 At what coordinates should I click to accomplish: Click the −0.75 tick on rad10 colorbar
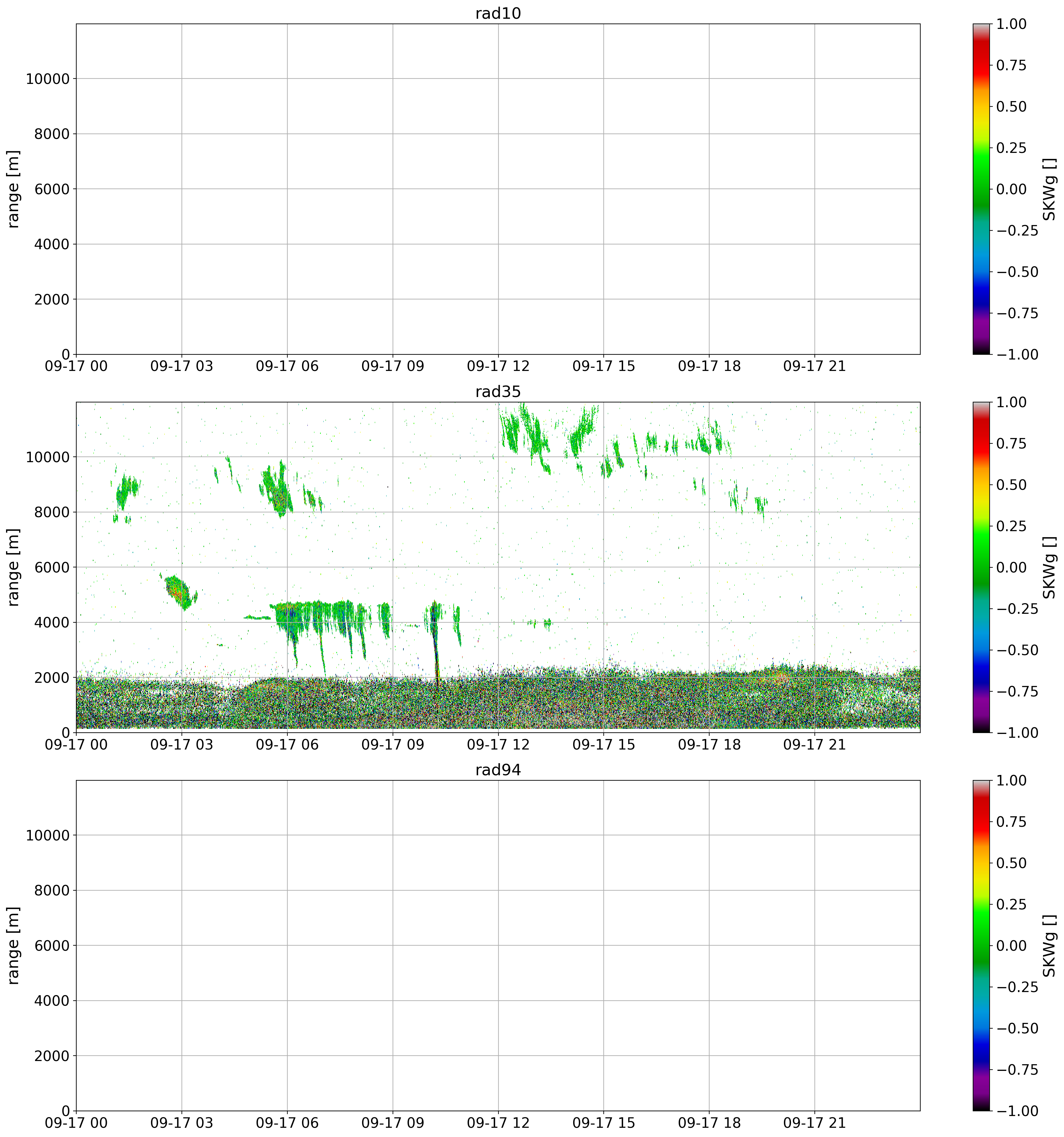coord(1017,313)
